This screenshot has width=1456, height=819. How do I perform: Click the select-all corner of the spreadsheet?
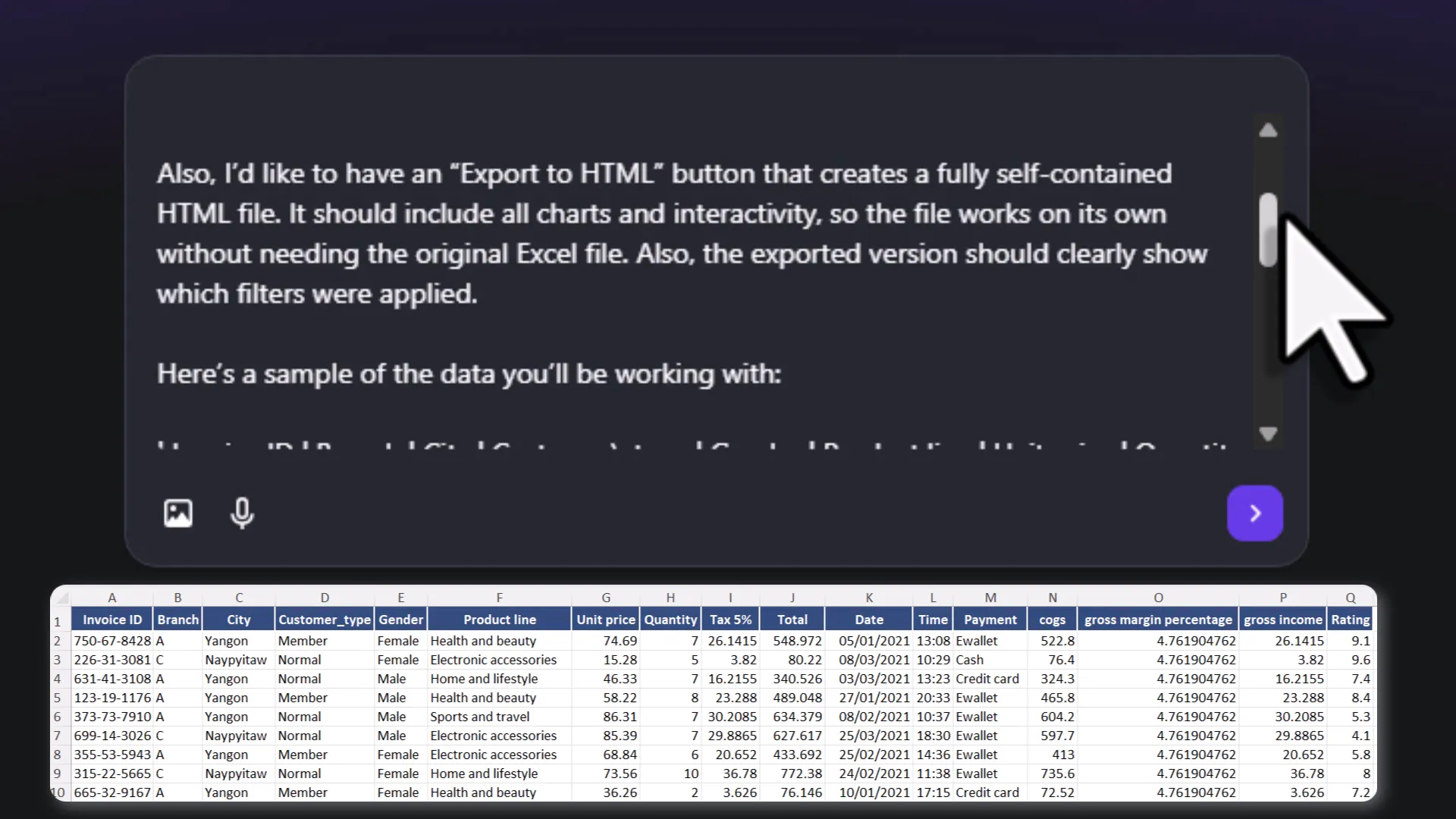(x=61, y=598)
